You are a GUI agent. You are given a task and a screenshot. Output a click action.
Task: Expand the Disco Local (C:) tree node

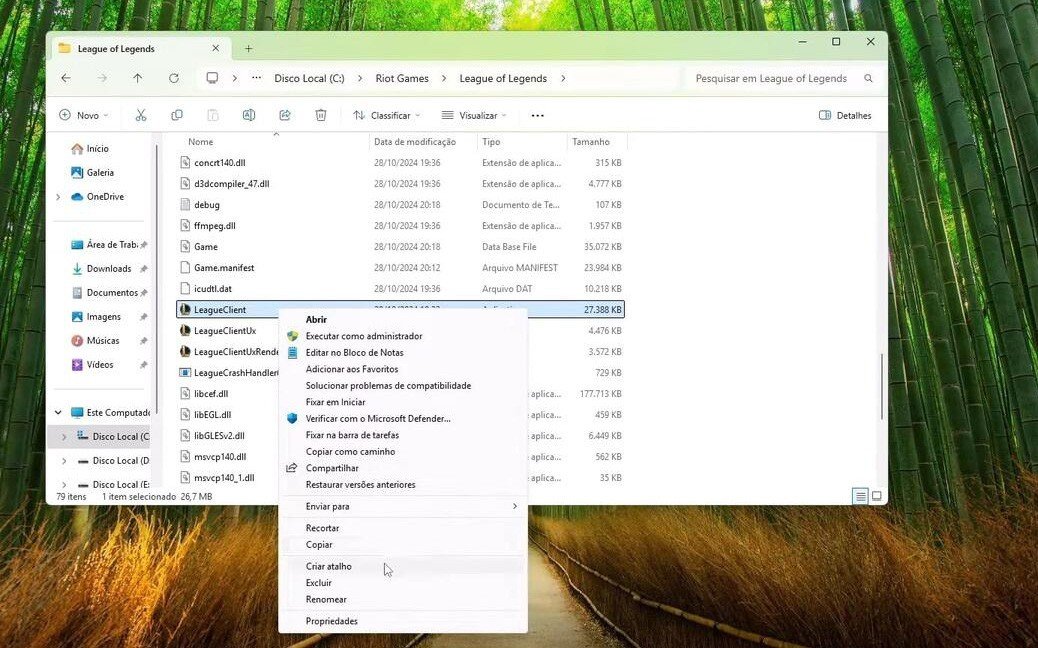(64, 437)
